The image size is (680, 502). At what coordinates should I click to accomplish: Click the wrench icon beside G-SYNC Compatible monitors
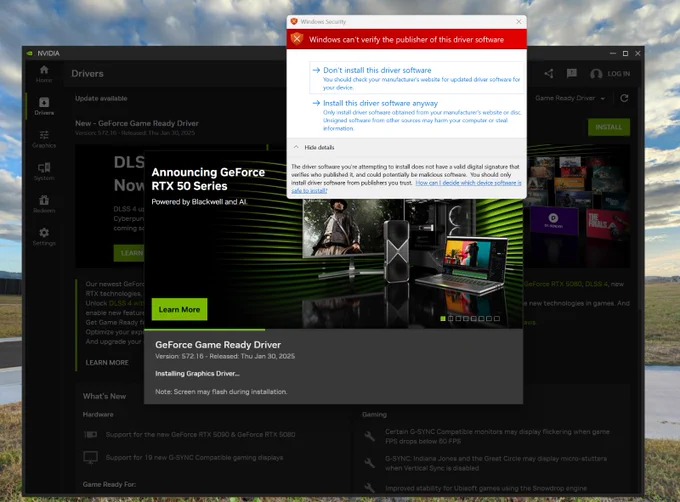pos(369,436)
